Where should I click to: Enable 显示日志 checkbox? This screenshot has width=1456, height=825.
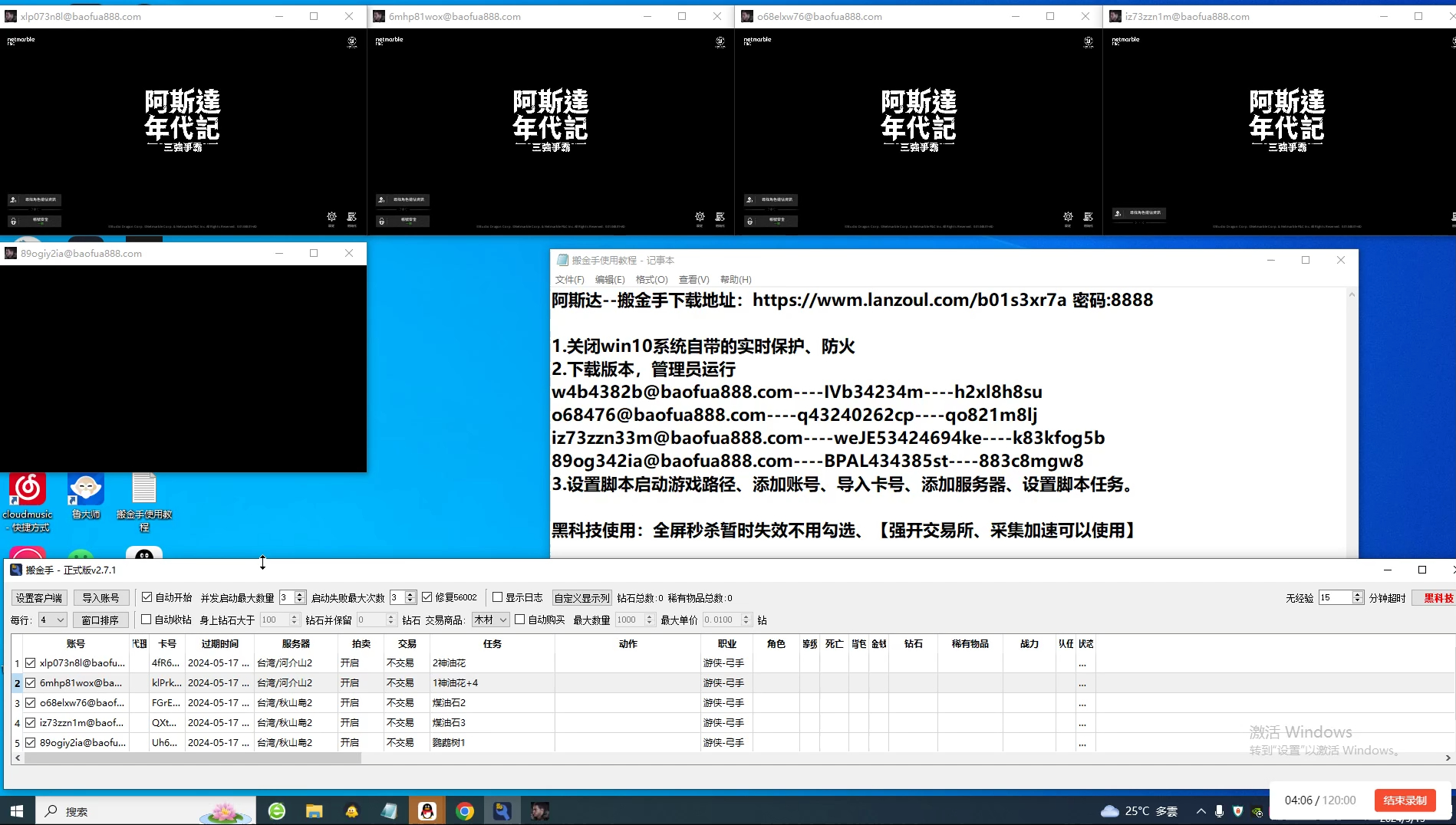point(497,597)
